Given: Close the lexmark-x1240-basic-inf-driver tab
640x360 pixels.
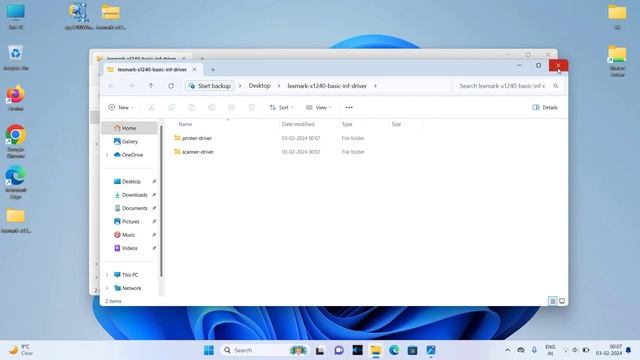Looking at the screenshot, I should 194,69.
